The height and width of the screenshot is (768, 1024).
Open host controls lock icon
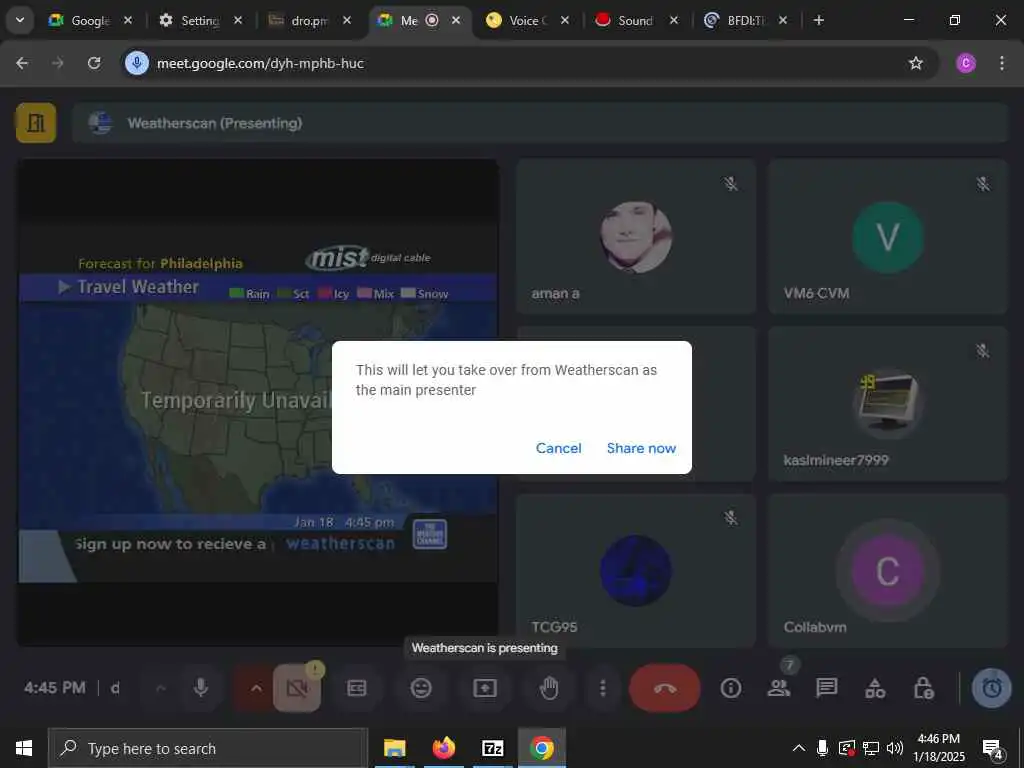click(x=923, y=688)
